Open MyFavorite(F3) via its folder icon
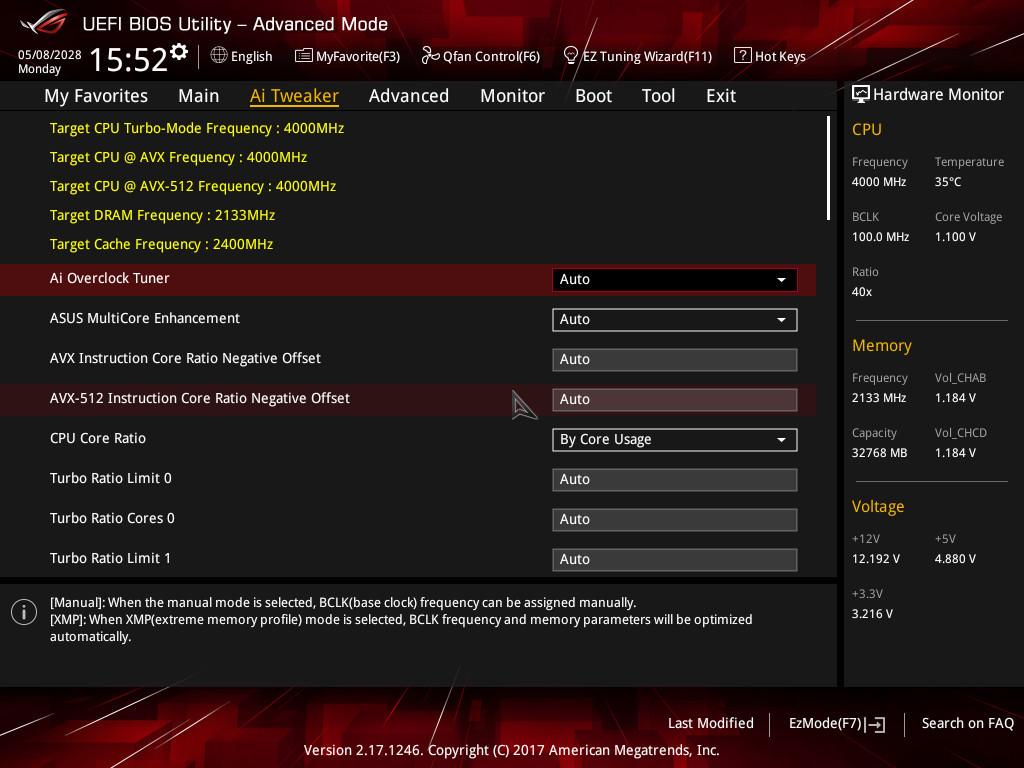1024x768 pixels. click(x=304, y=56)
